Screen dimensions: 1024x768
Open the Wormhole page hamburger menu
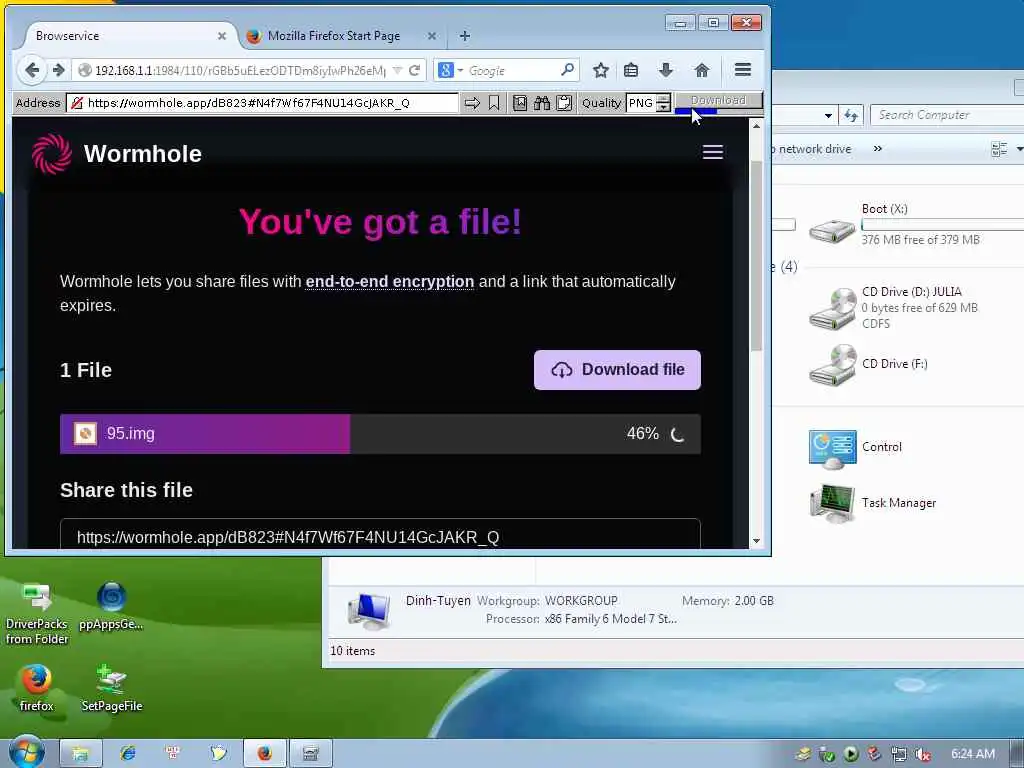click(x=712, y=152)
